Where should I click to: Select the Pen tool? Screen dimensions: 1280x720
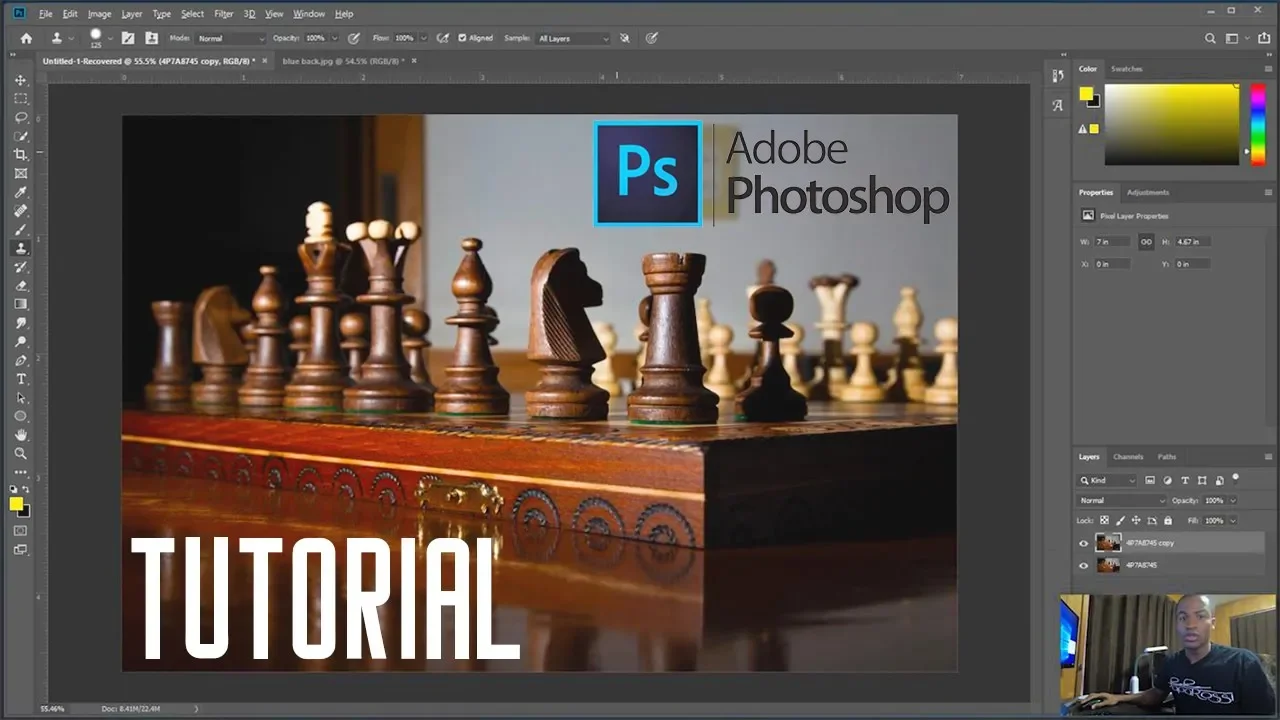click(20, 360)
